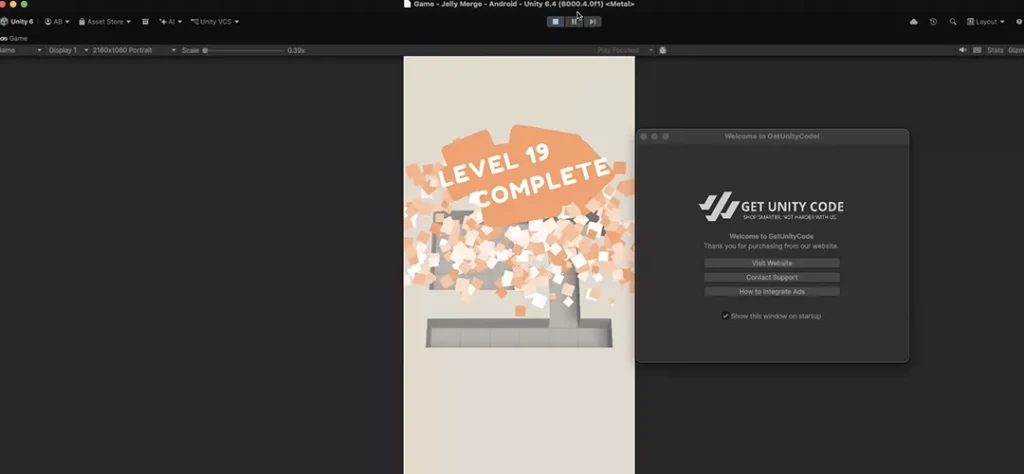Close the Welcome to GetUnityCode window
This screenshot has height=474, width=1024.
pos(644,136)
